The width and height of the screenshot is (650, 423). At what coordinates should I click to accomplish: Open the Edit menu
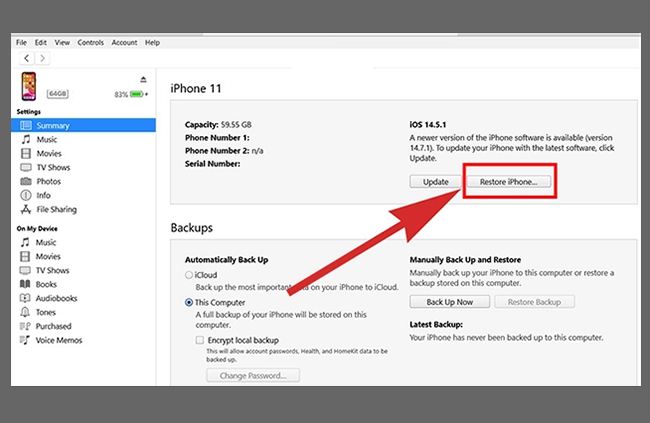pos(41,42)
